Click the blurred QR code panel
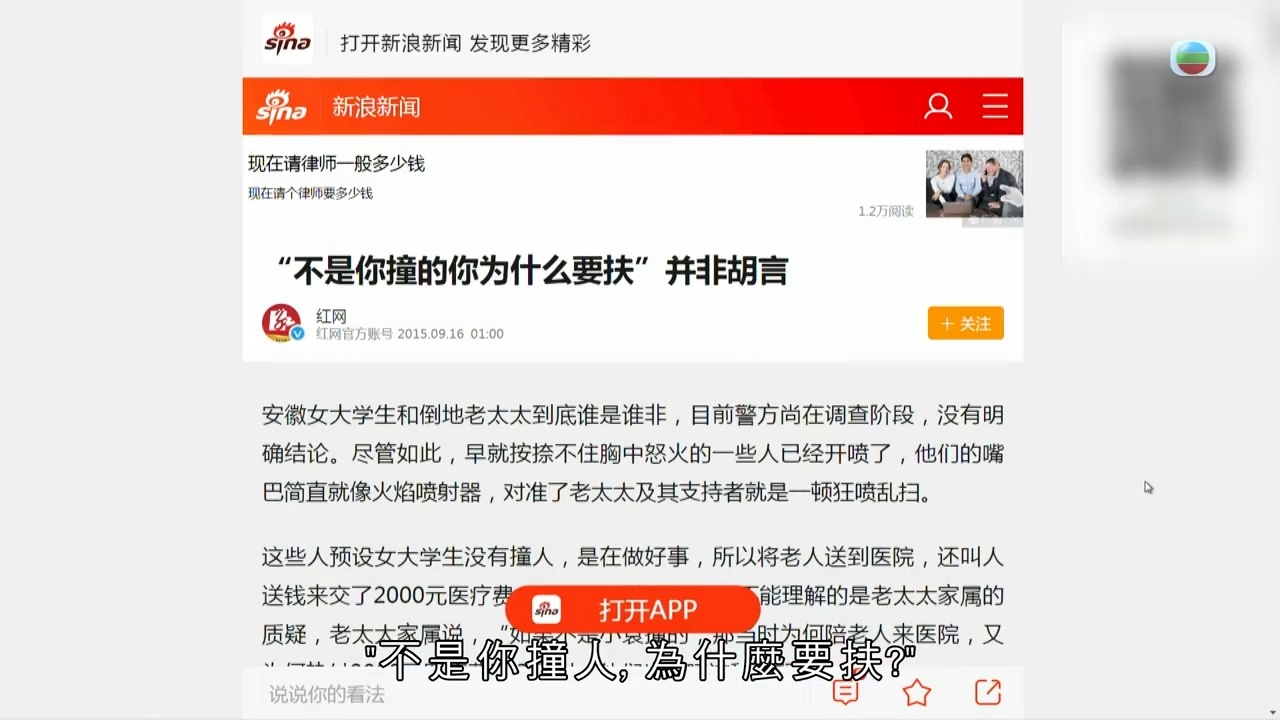 (1170, 140)
